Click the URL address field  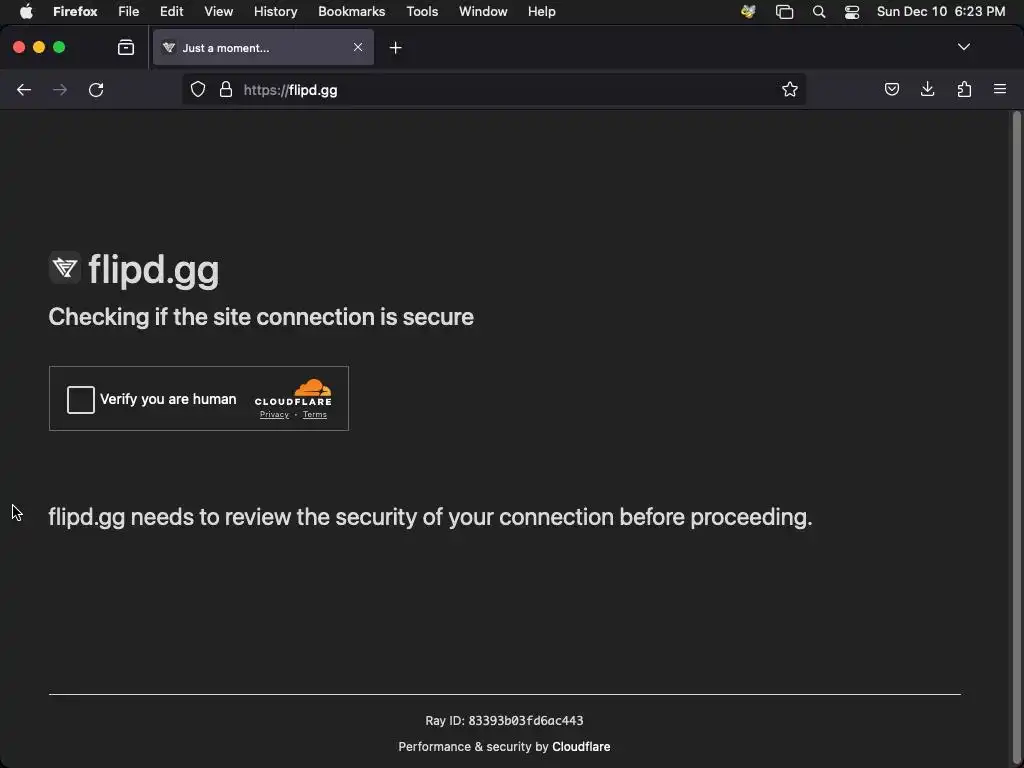point(494,89)
